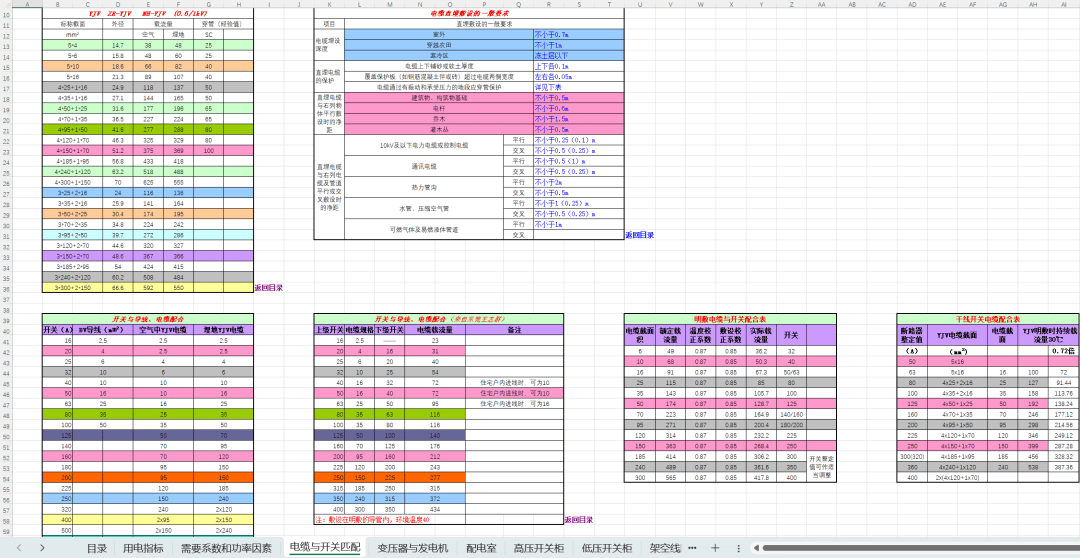Open the 配电室 sheet tab
This screenshot has height=558, width=1080.
[x=481, y=548]
